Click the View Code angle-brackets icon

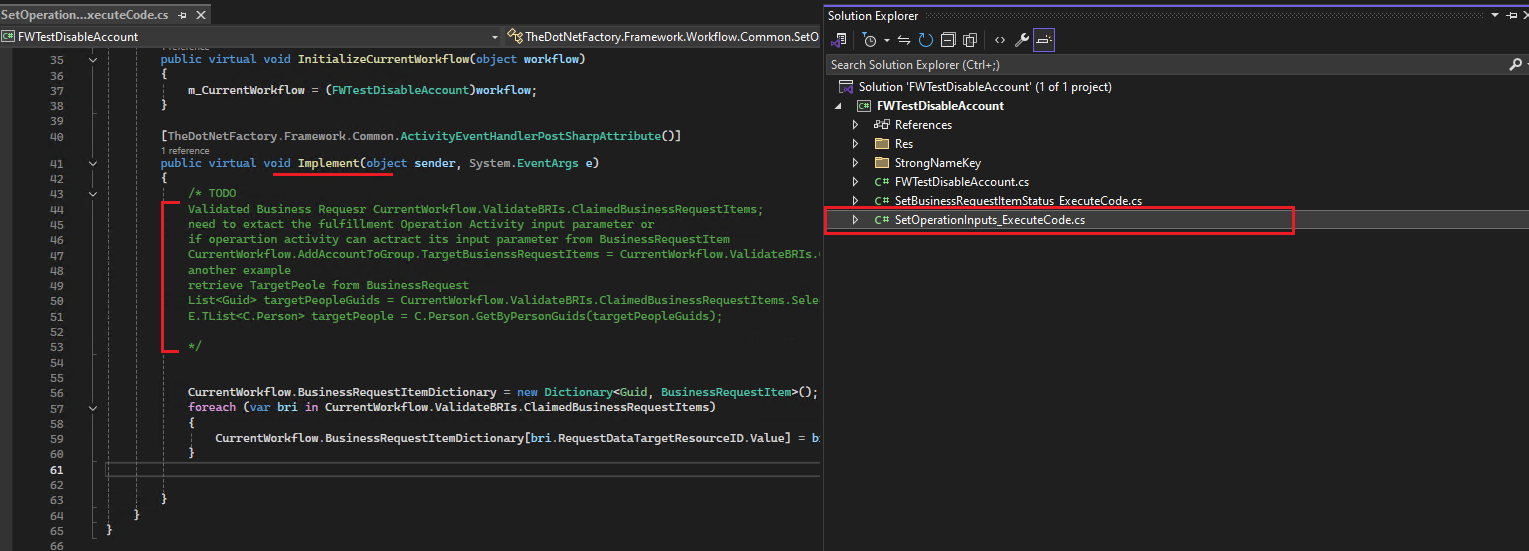(1000, 40)
